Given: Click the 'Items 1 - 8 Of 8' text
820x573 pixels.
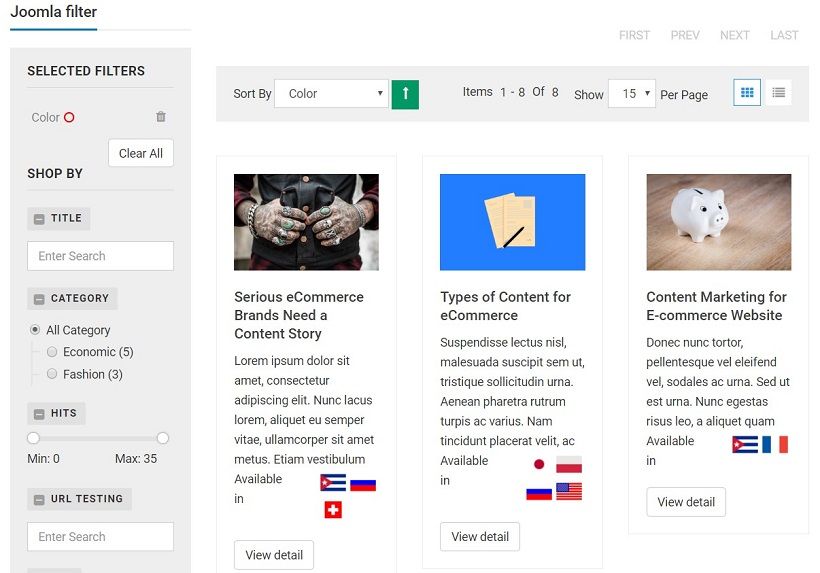Looking at the screenshot, I should pyautogui.click(x=510, y=92).
